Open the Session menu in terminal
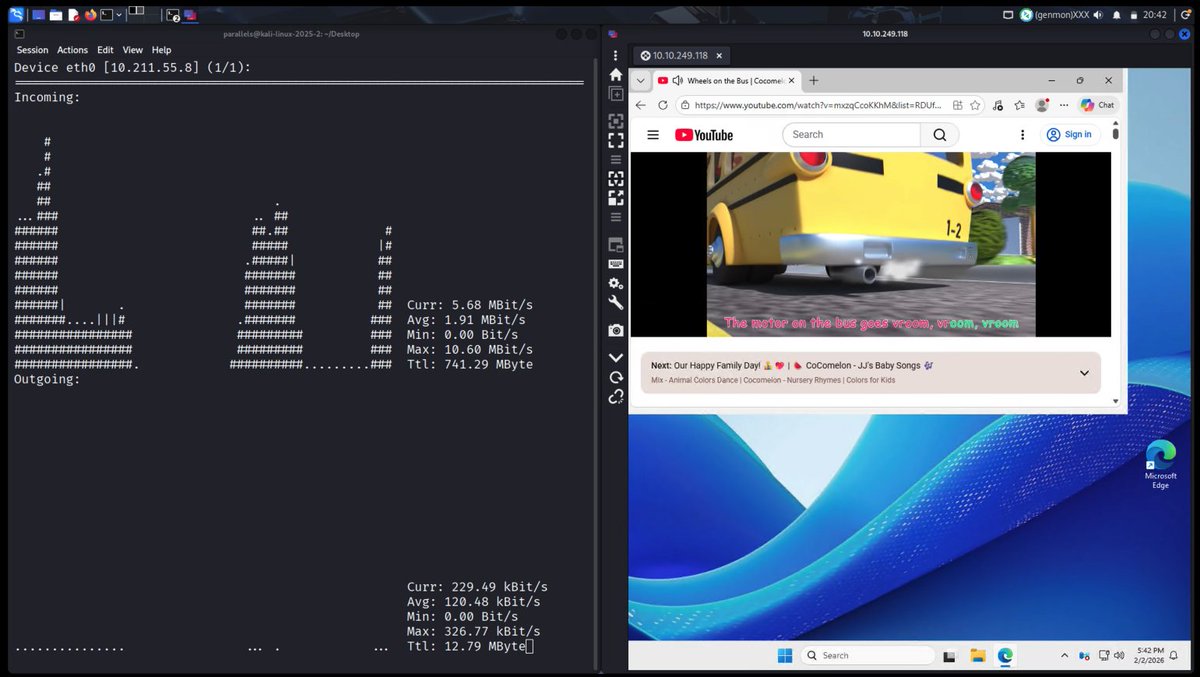Image resolution: width=1200 pixels, height=677 pixels. point(32,50)
